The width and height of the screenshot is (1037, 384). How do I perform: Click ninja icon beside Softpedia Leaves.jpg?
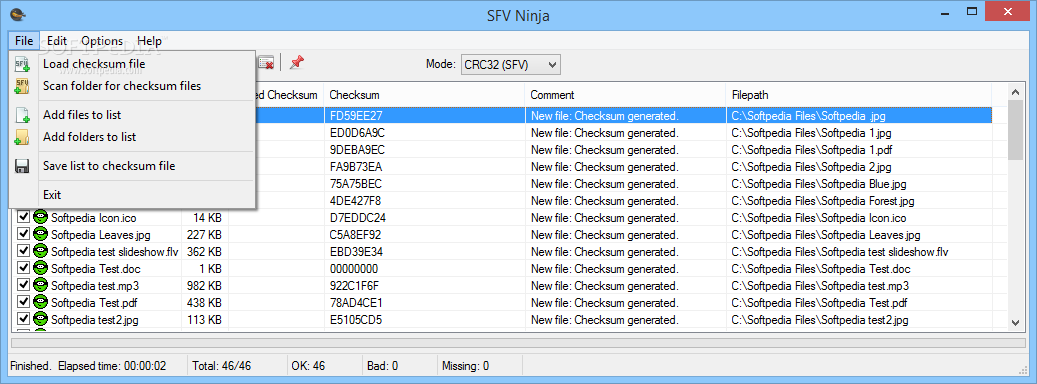41,234
